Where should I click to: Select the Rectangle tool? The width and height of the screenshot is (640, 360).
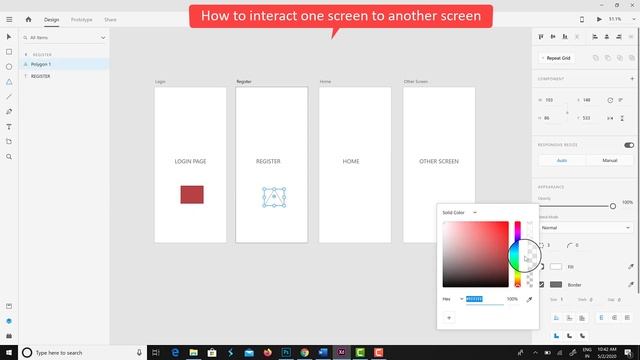tap(9, 52)
